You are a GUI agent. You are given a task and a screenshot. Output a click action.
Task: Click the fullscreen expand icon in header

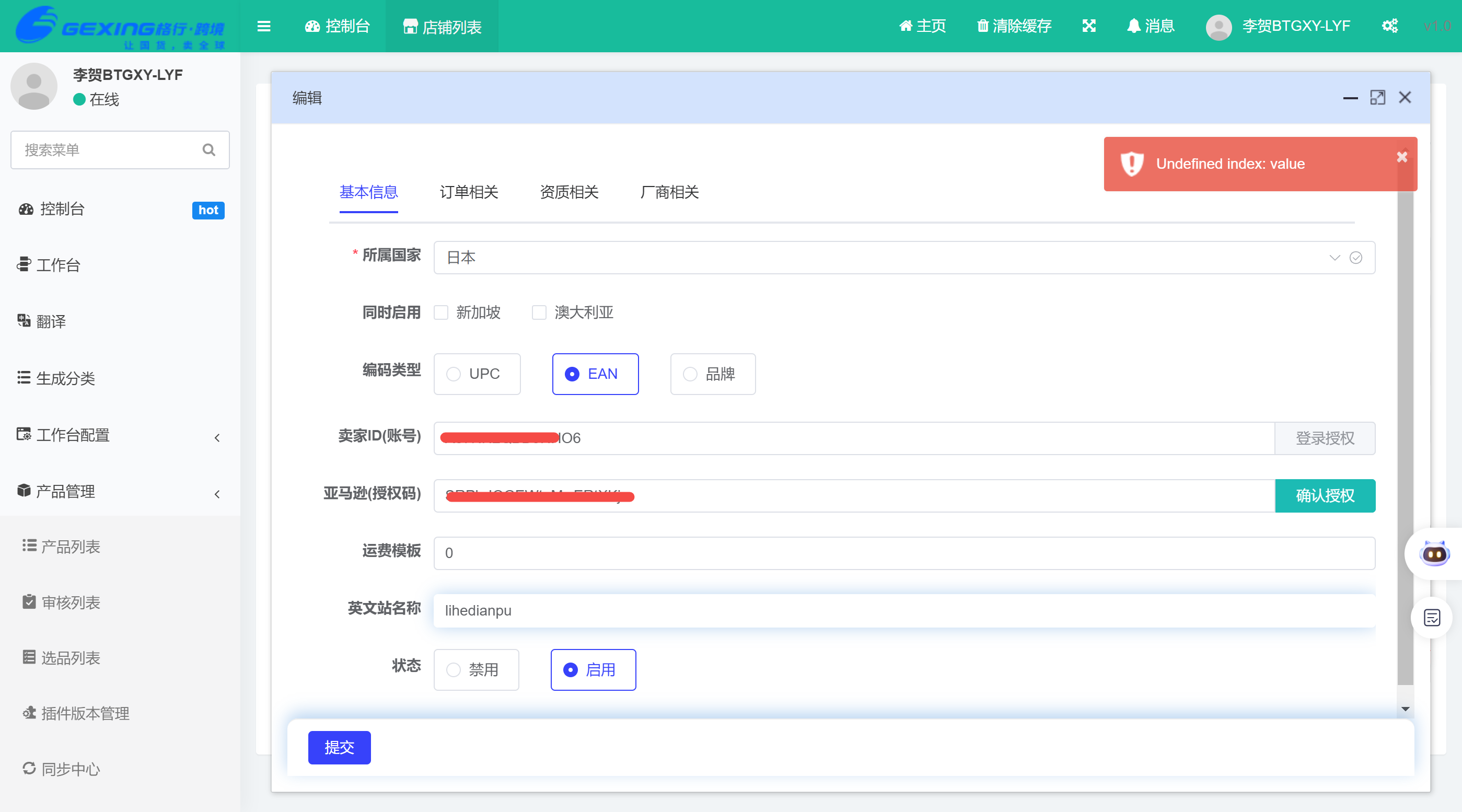(1088, 26)
